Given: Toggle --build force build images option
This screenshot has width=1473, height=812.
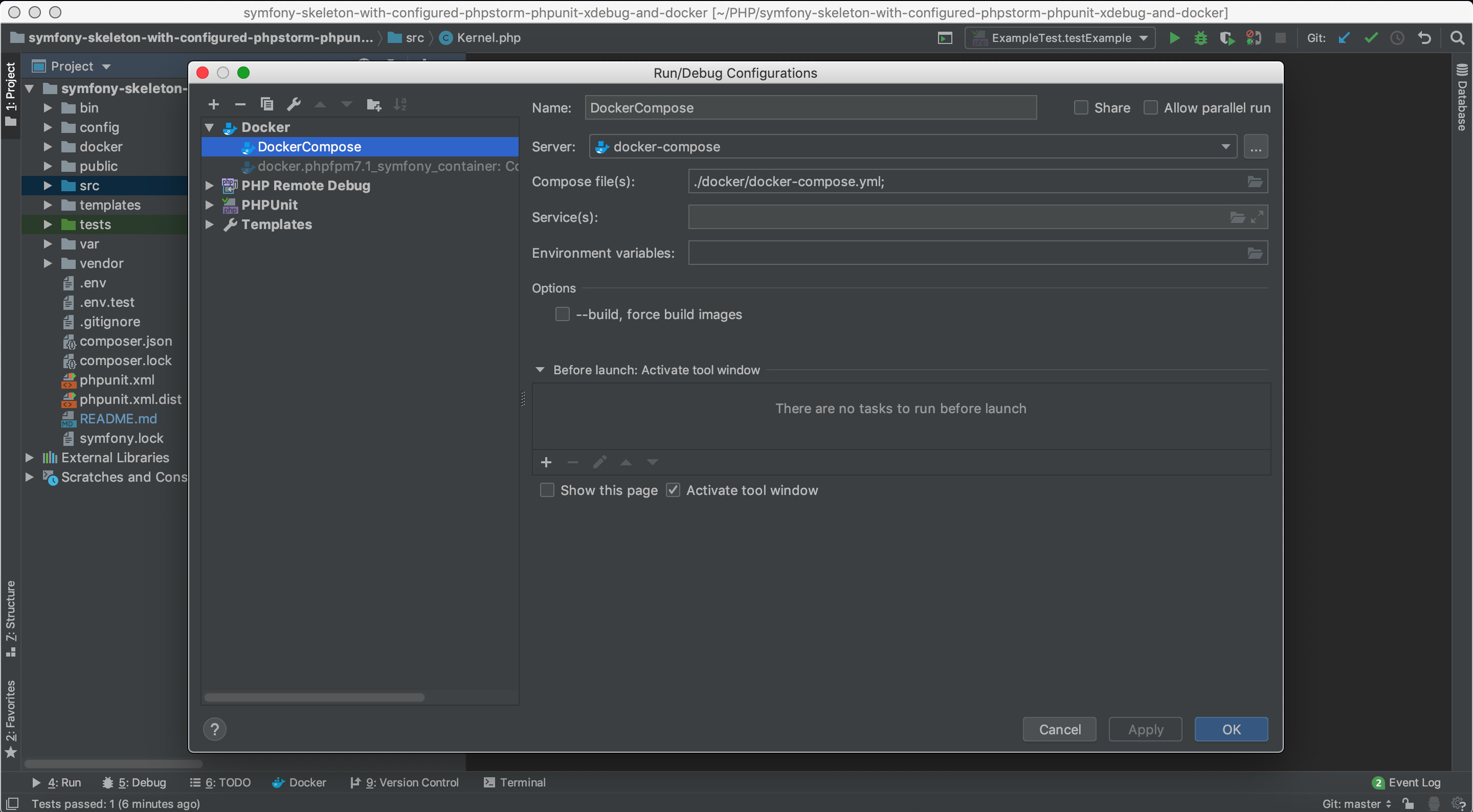Looking at the screenshot, I should 562,314.
